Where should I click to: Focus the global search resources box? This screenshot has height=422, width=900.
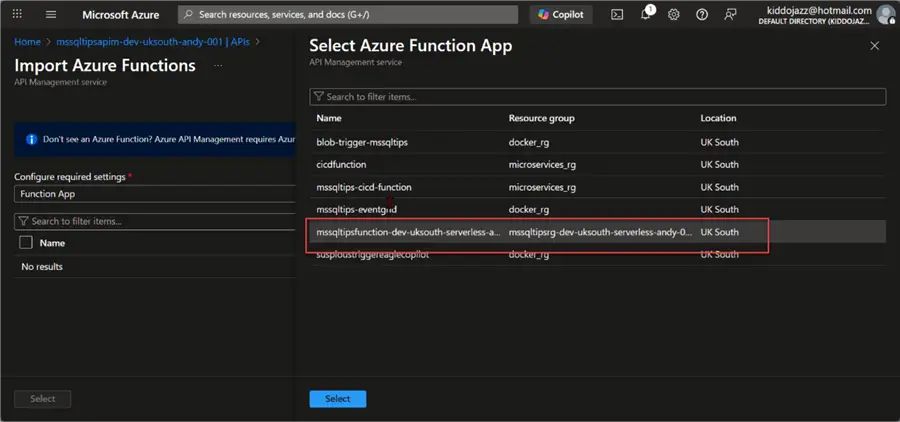point(348,15)
